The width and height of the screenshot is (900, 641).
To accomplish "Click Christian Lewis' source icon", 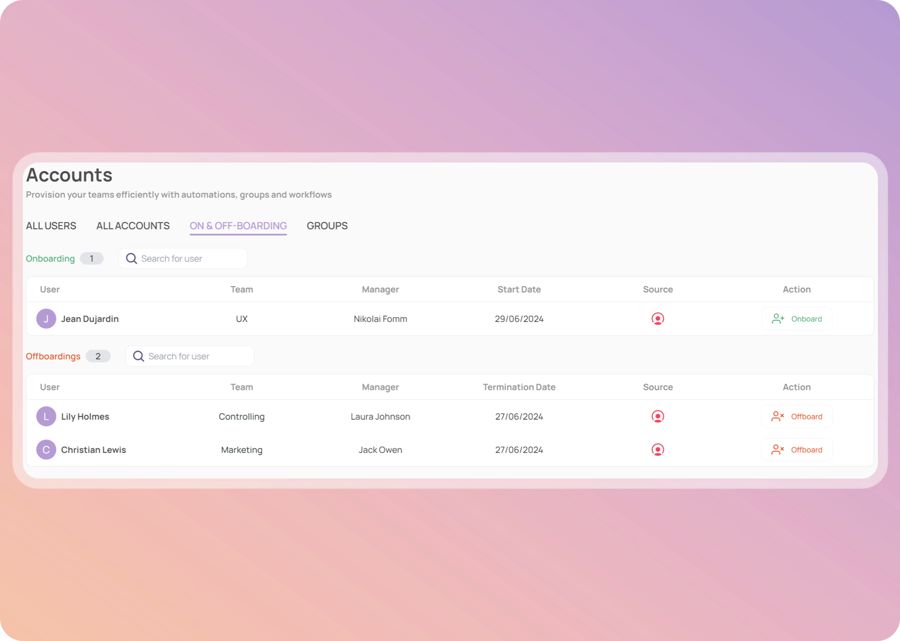I will (x=657, y=450).
